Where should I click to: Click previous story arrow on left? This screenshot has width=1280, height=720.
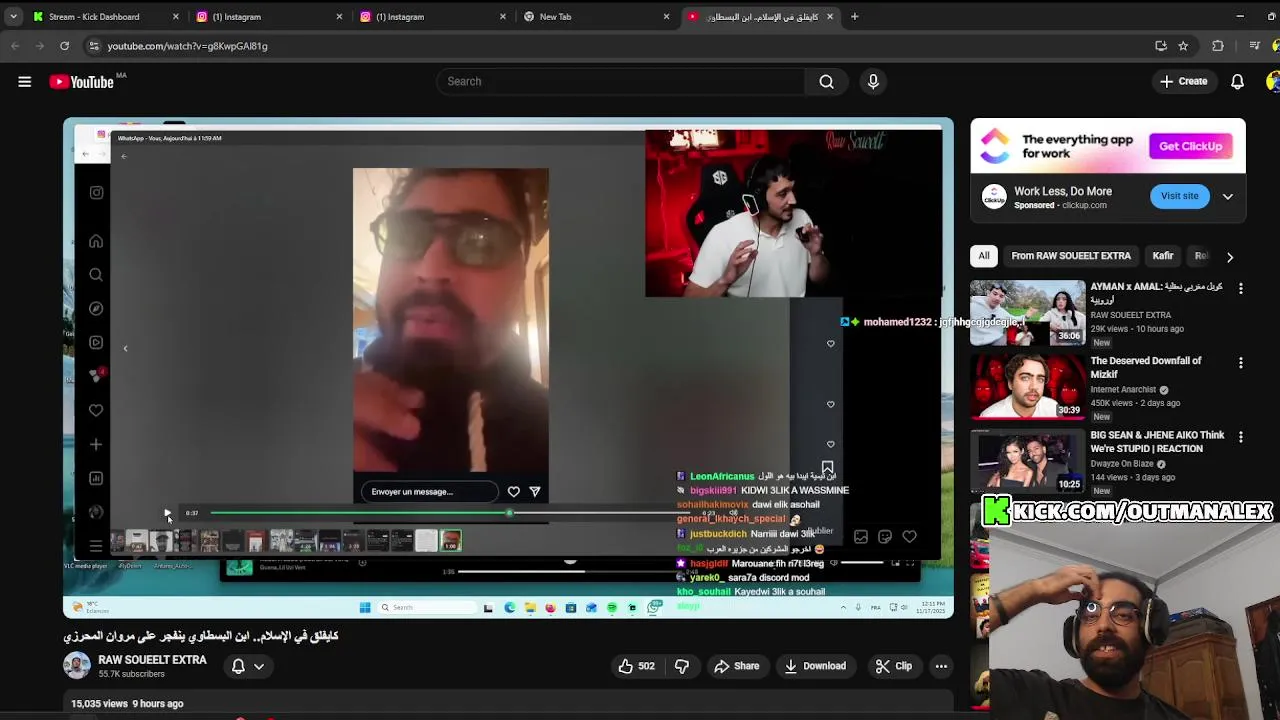pos(125,349)
